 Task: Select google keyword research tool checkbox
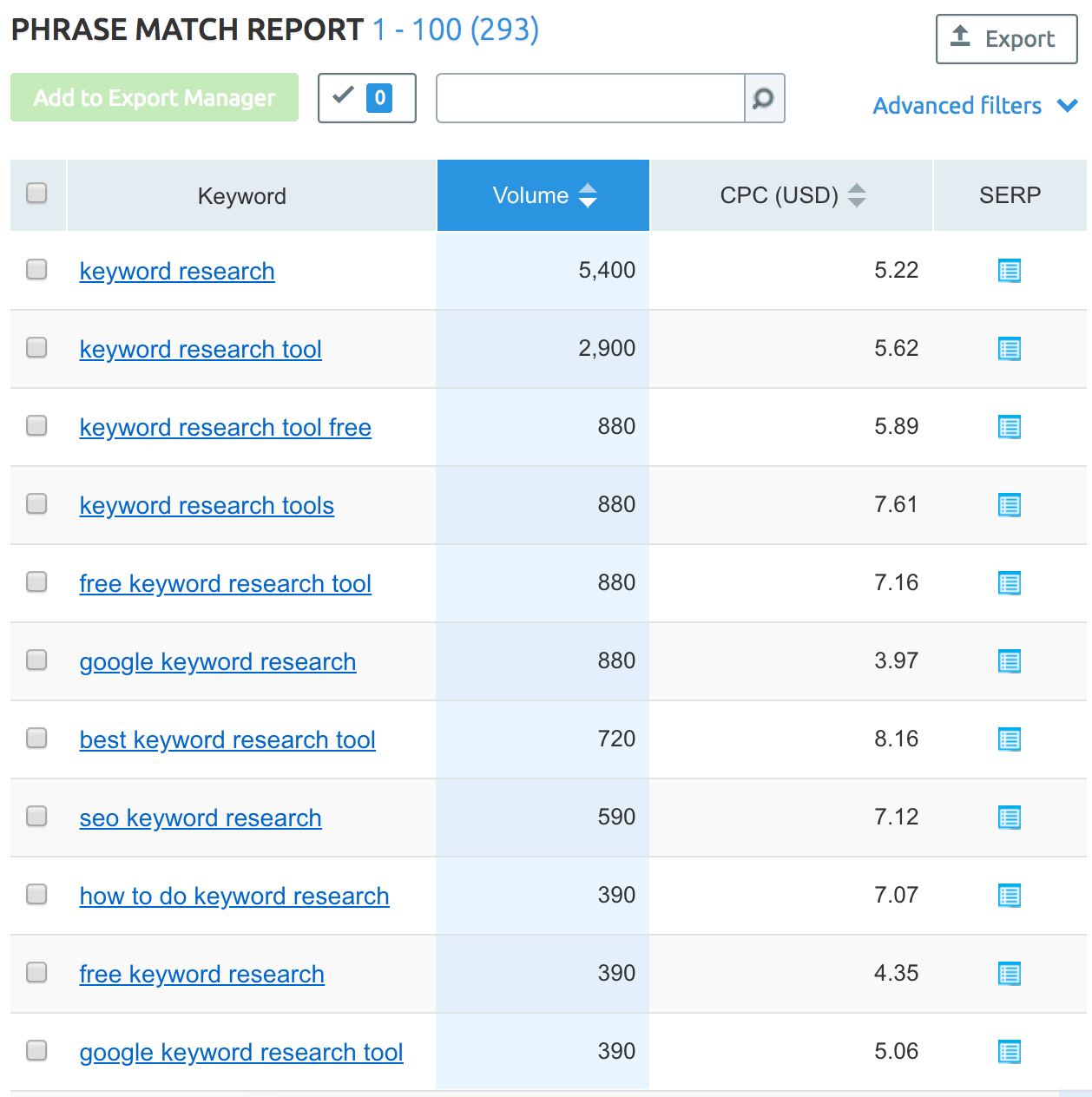coord(36,1050)
